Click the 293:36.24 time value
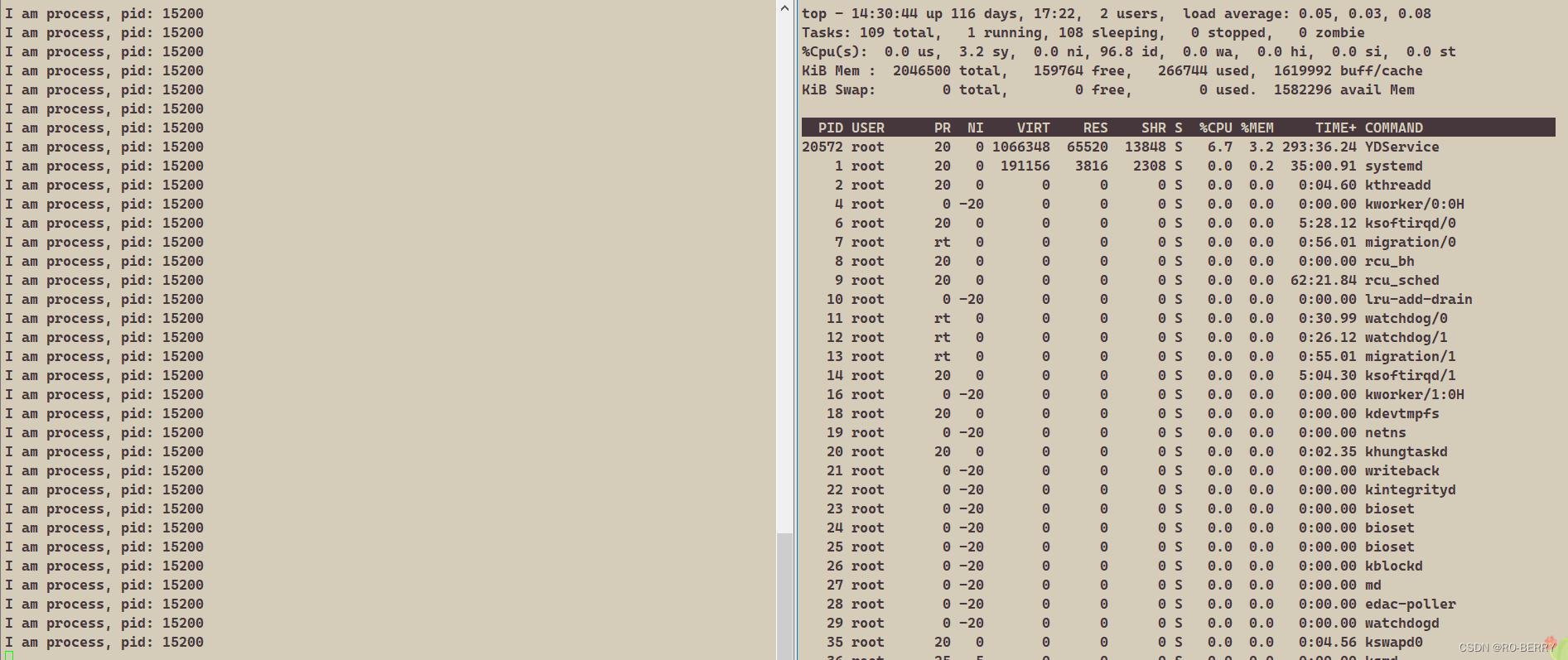1568x660 pixels. 1319,147
